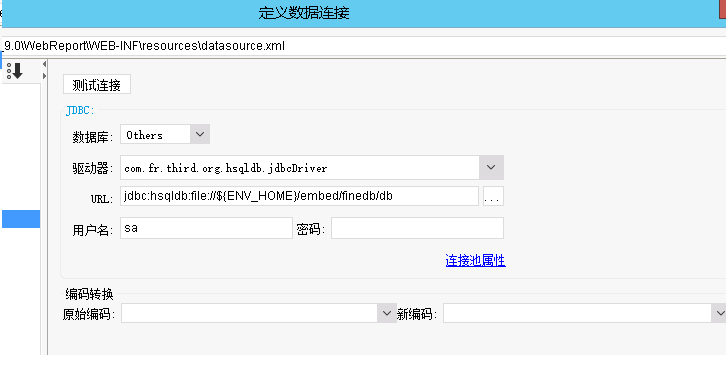This screenshot has height=365, width=726.
Task: Open the 新编码 dropdown arrow
Action: (x=719, y=314)
